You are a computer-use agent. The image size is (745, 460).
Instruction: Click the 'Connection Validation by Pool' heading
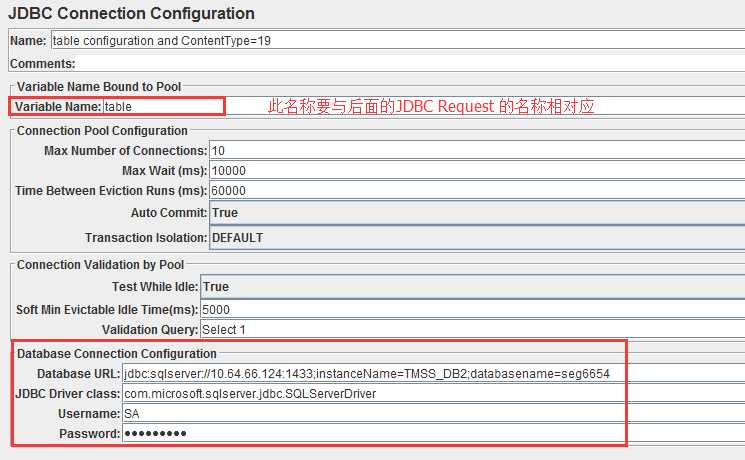100,265
